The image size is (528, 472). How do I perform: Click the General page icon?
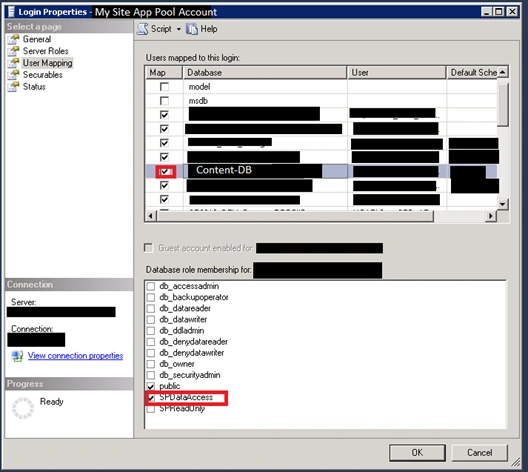[x=13, y=39]
